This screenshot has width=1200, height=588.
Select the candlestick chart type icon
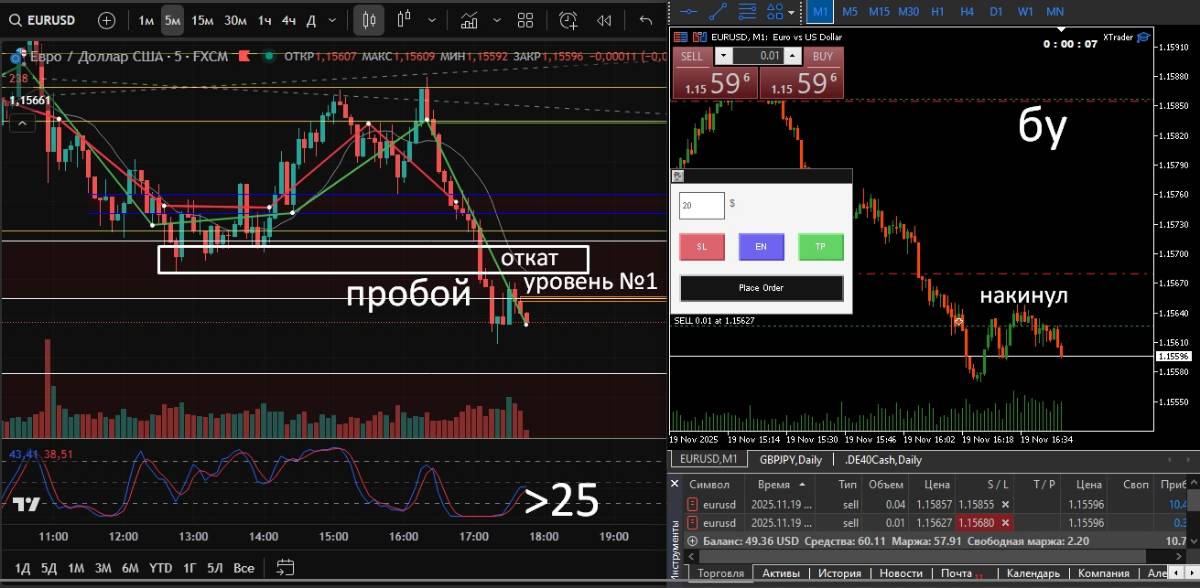369,20
